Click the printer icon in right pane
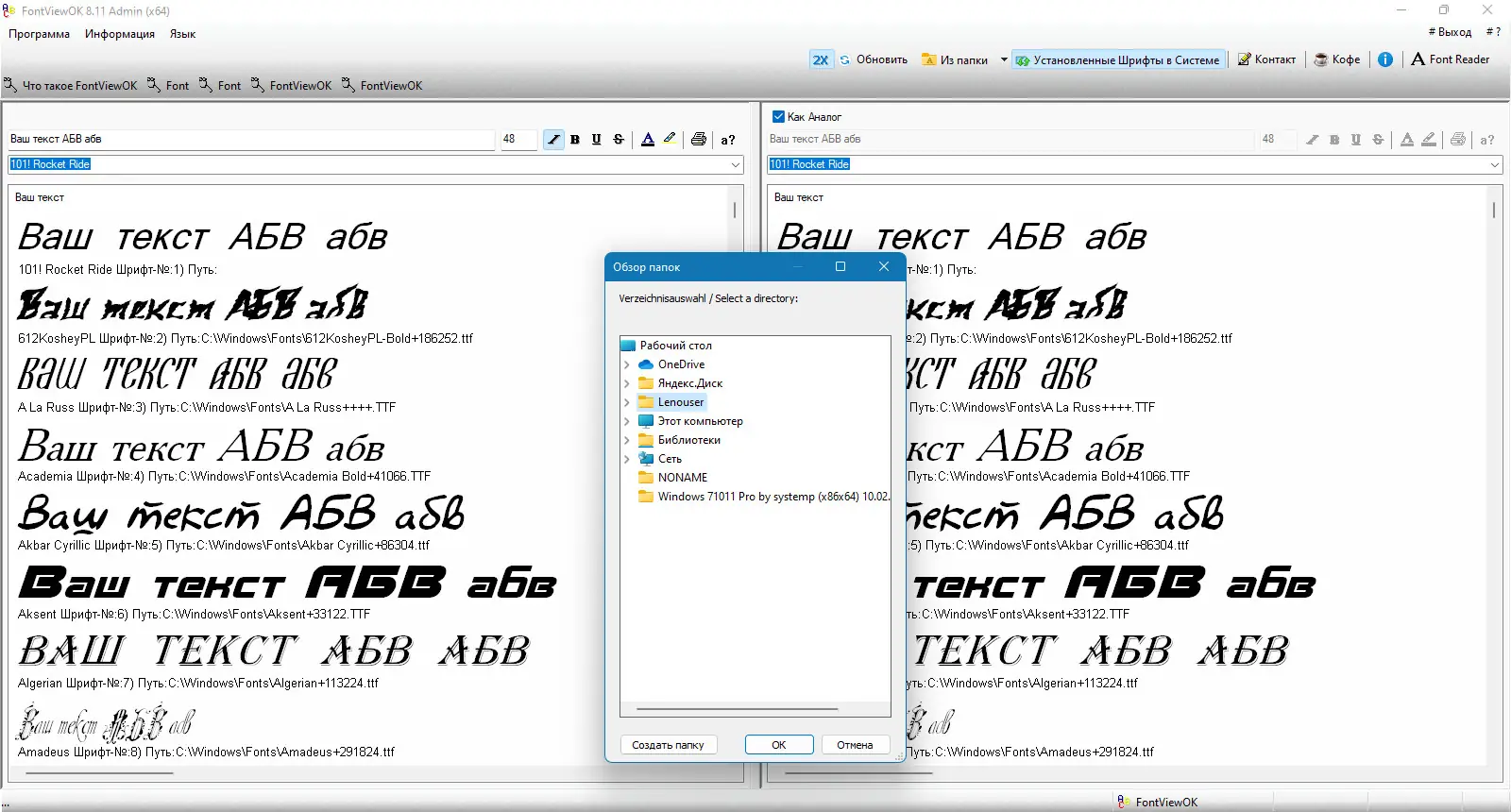The height and width of the screenshot is (812, 1511). click(x=1458, y=140)
